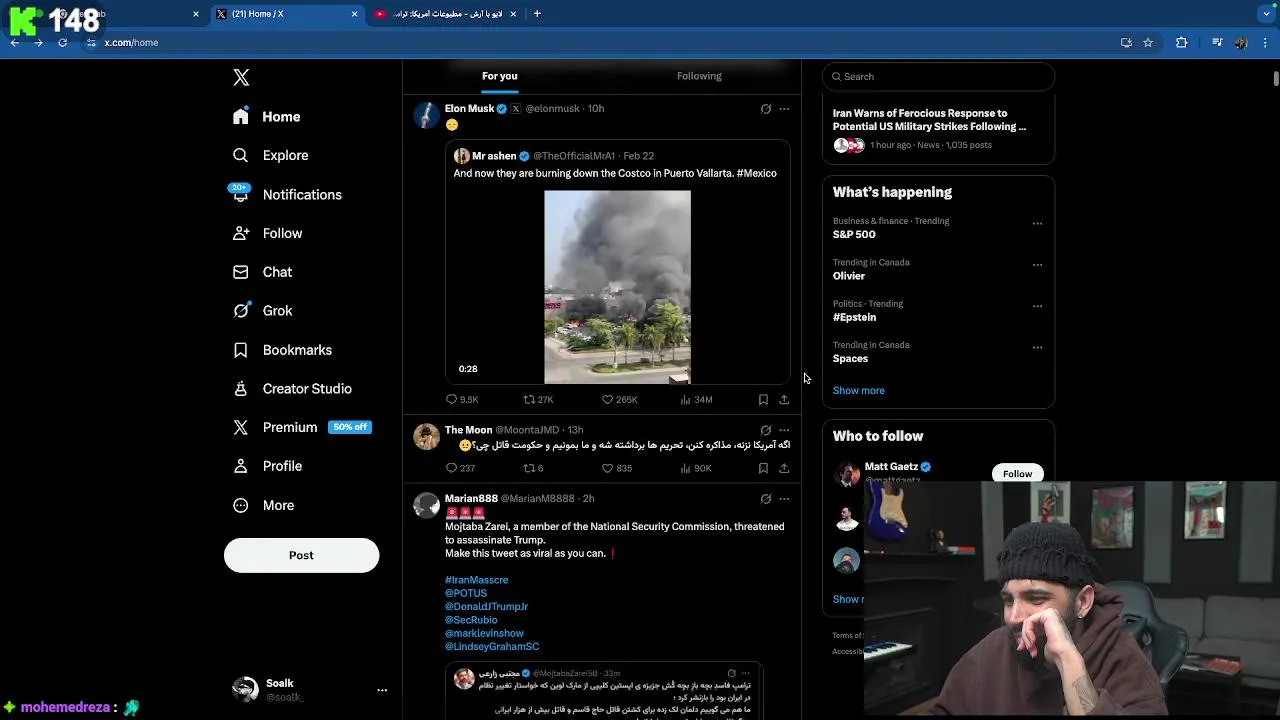Open Notifications with 20+ badge

click(x=286, y=194)
